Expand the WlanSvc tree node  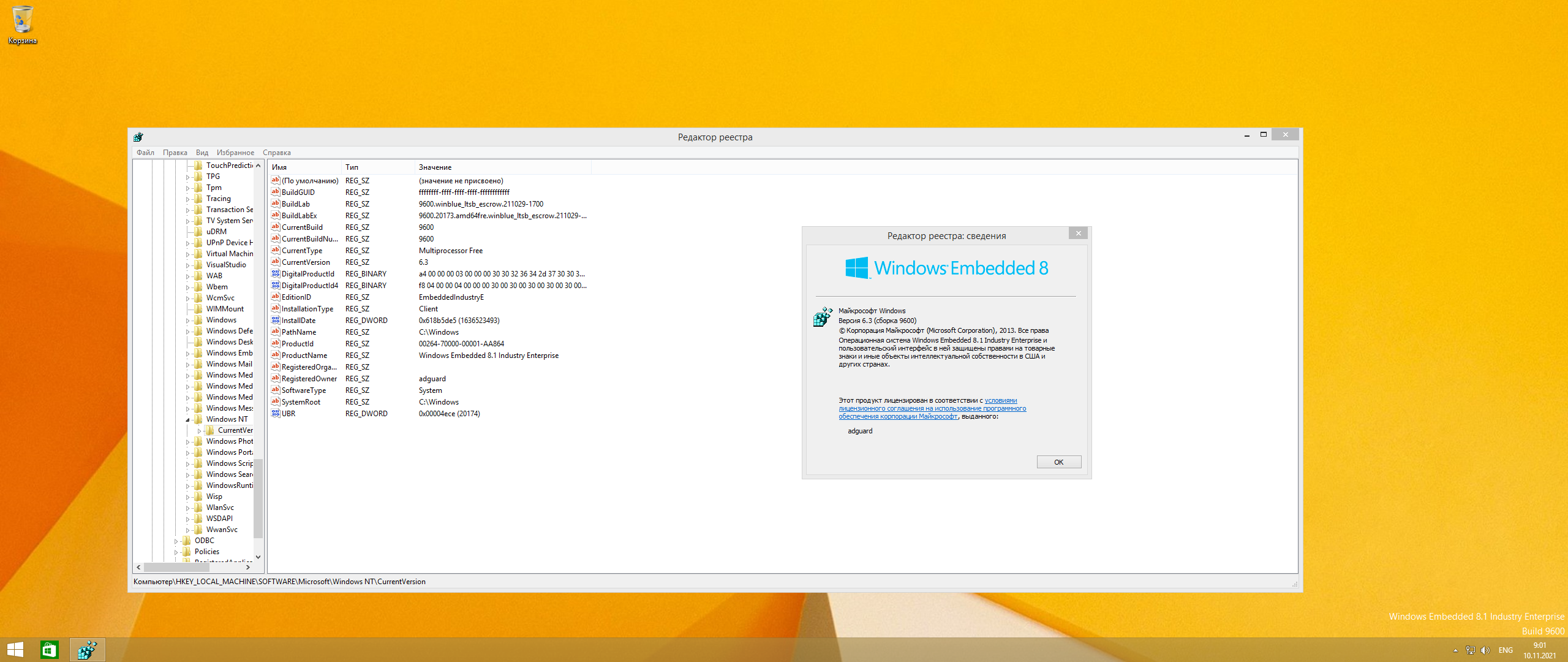pos(187,508)
